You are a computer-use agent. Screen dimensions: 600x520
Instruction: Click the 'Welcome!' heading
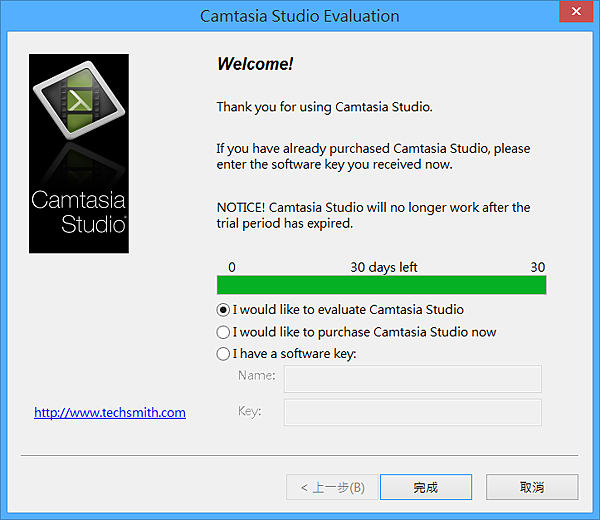(x=255, y=64)
